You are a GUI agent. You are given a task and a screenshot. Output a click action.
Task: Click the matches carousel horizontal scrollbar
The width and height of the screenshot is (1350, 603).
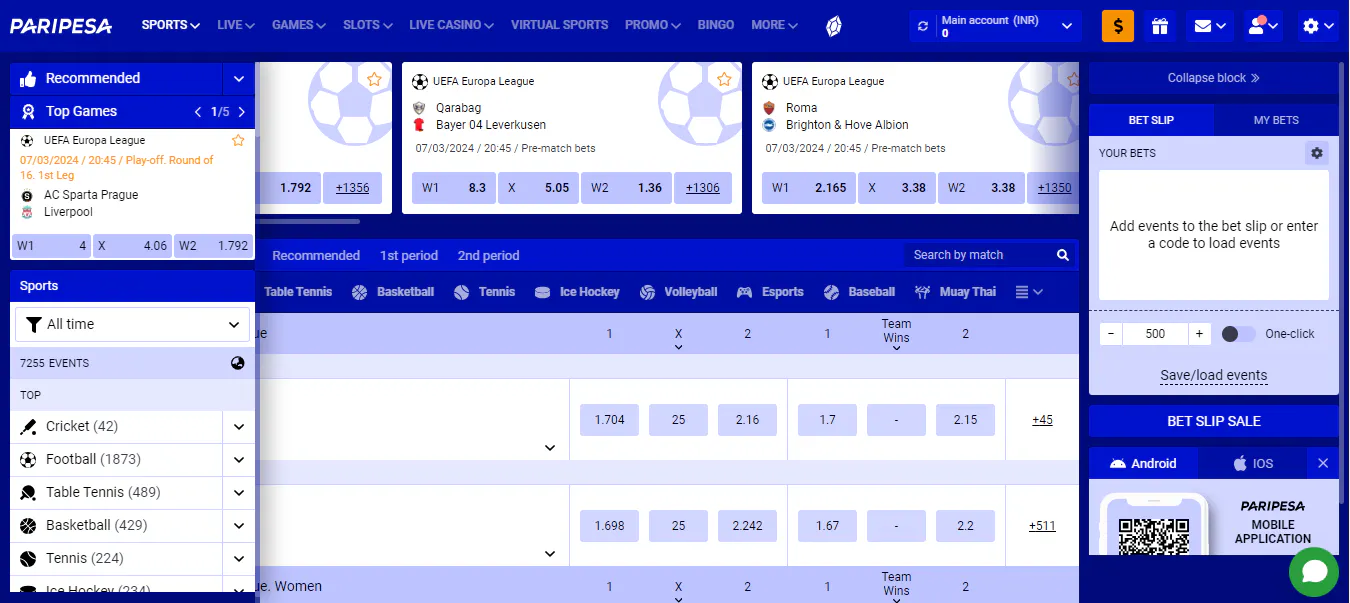[308, 221]
